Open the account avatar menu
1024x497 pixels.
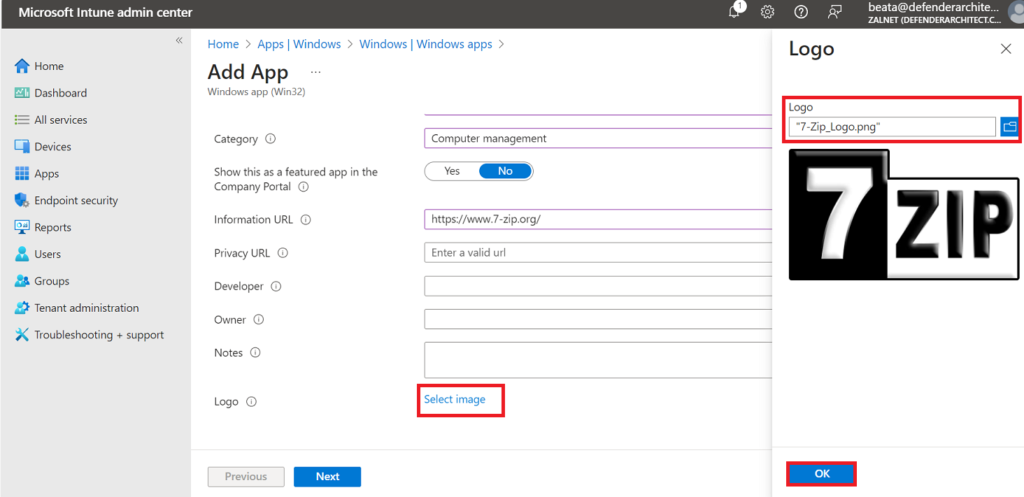tap(1016, 12)
